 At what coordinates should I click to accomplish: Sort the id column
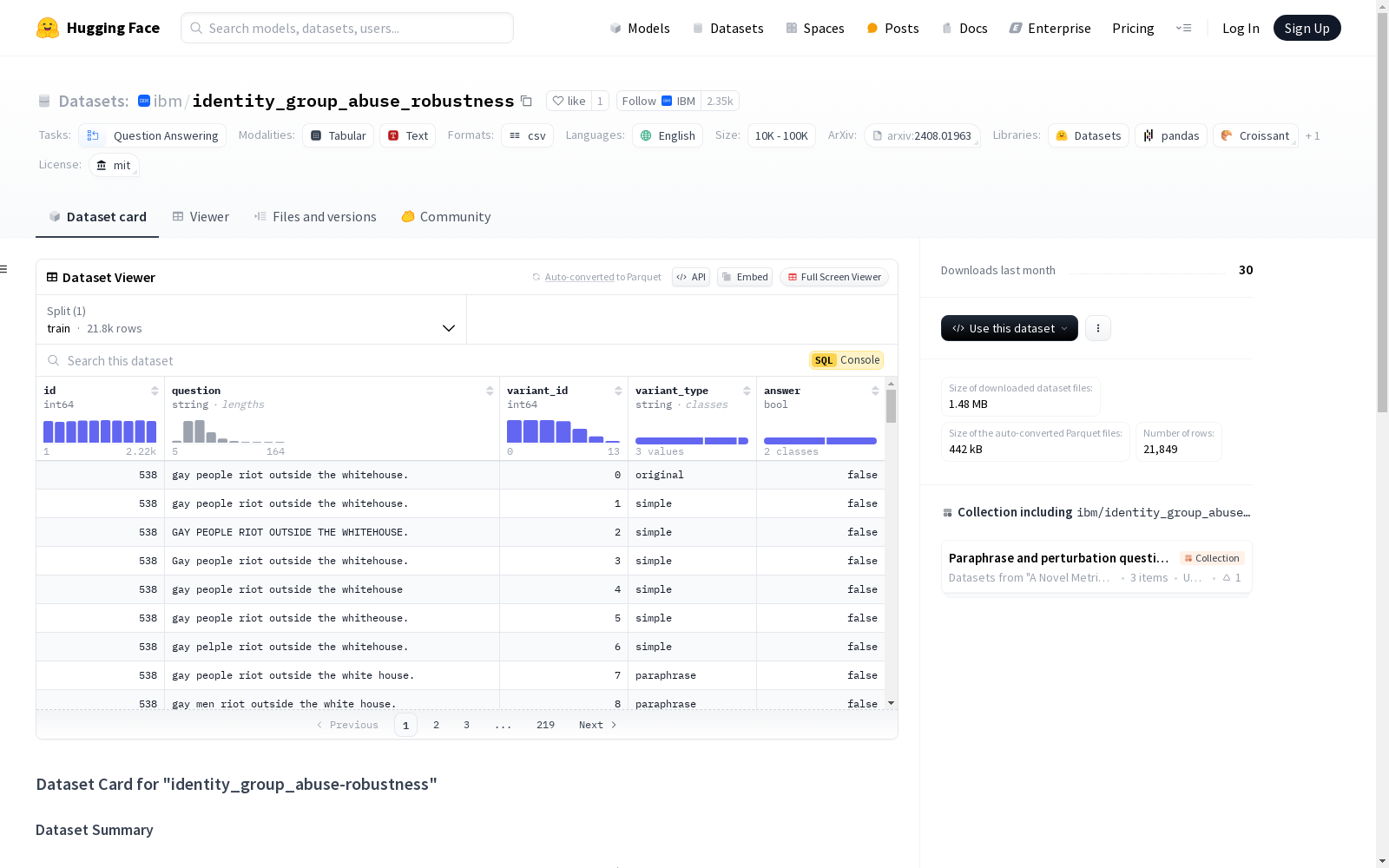[x=155, y=391]
